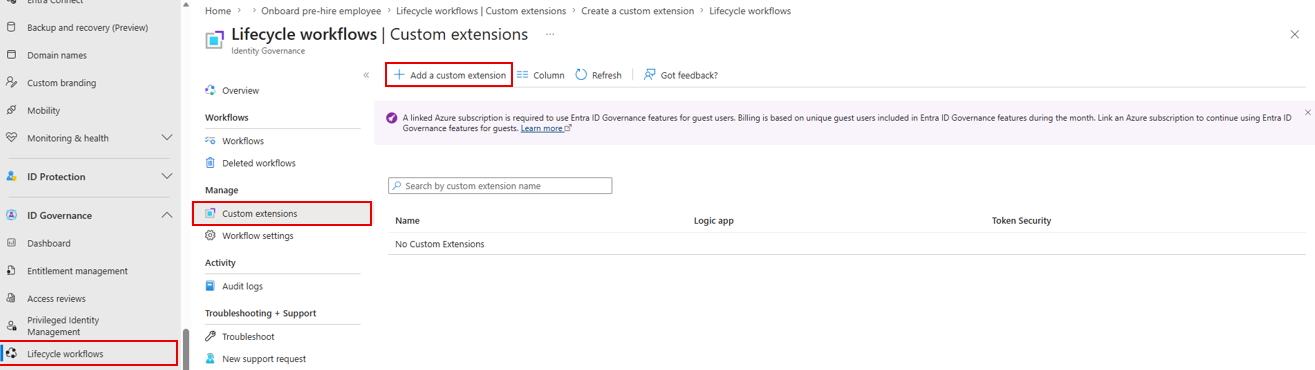Open Workflow settings
This screenshot has height=370, width=1315.
(x=258, y=236)
